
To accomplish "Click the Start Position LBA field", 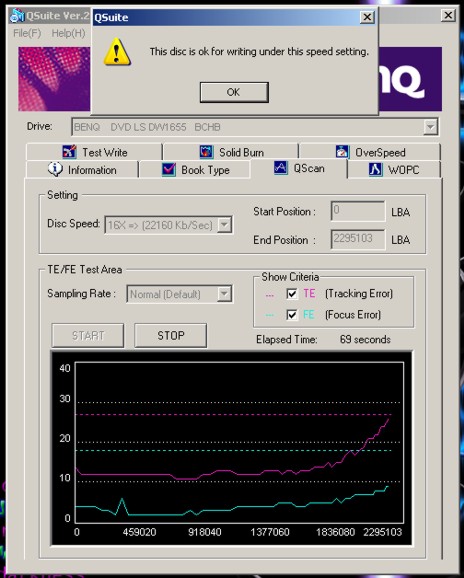I will [x=358, y=211].
